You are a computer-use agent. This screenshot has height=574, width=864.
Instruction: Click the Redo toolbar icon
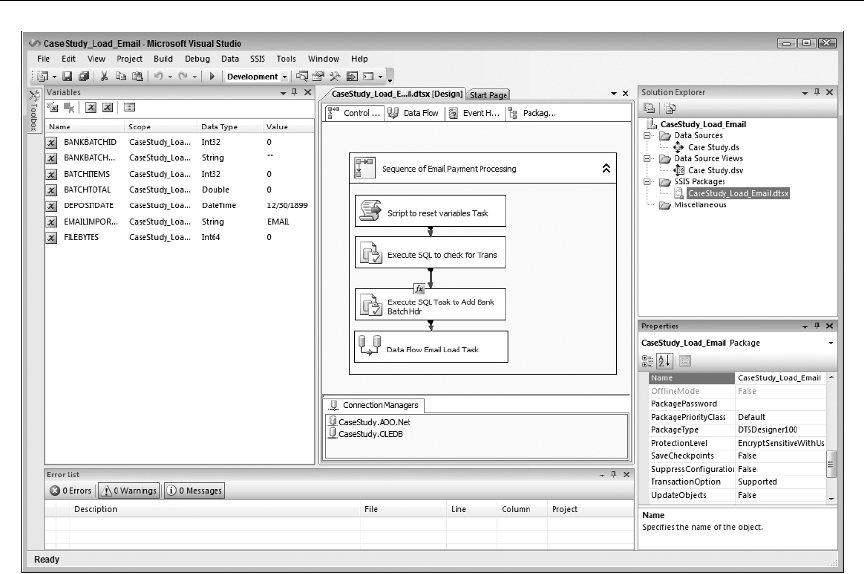click(x=182, y=77)
